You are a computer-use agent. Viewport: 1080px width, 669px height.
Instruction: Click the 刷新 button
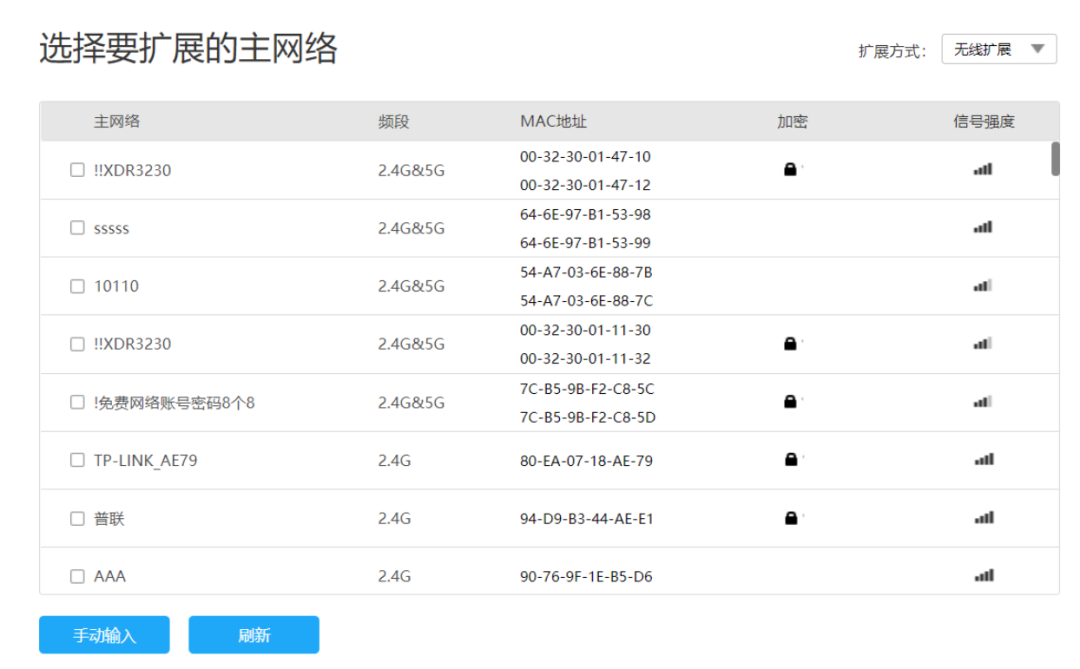tap(253, 635)
